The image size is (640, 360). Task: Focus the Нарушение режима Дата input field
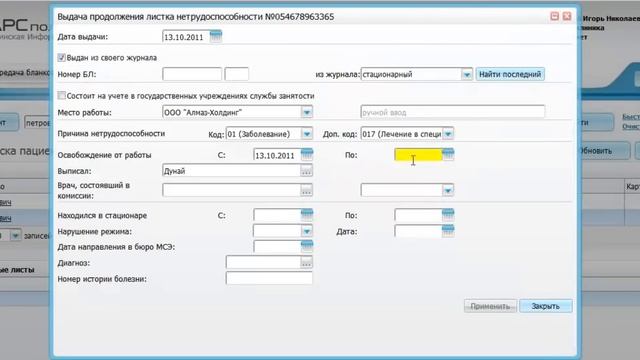418,231
